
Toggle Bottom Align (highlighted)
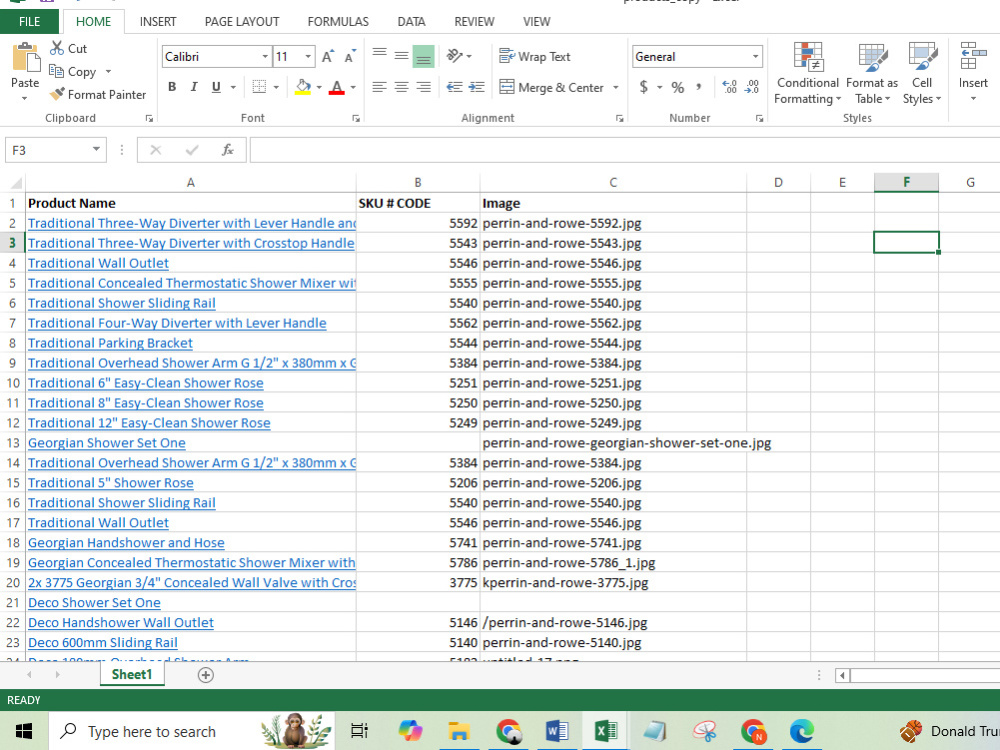[423, 56]
